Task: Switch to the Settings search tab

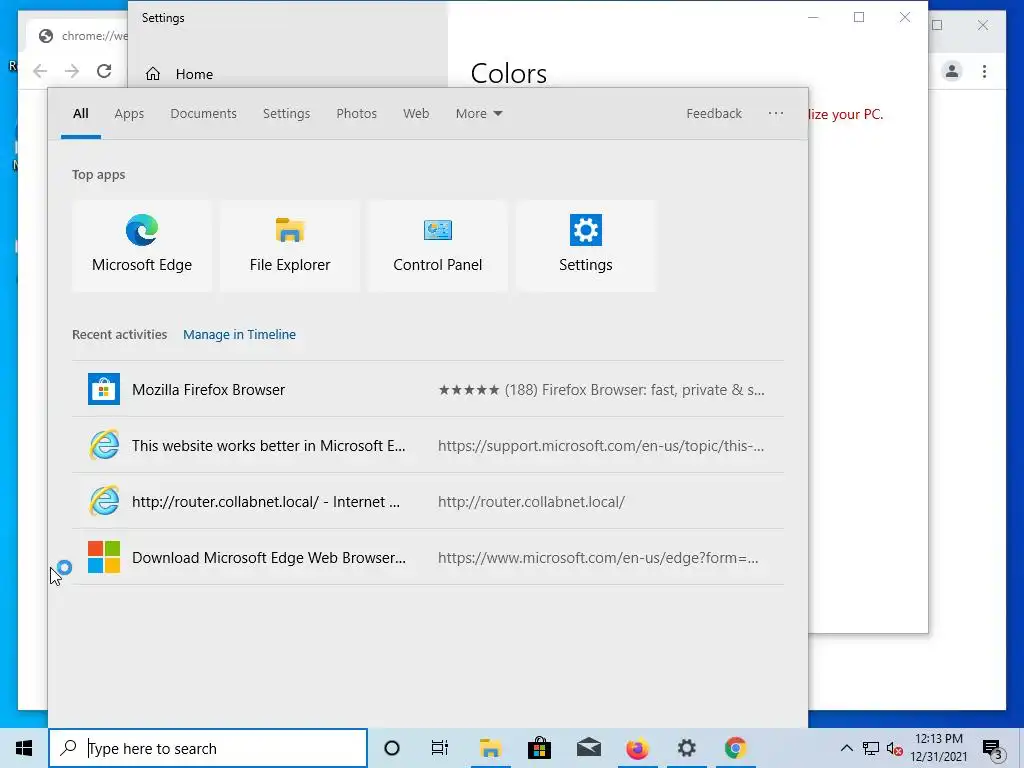Action: click(x=286, y=113)
